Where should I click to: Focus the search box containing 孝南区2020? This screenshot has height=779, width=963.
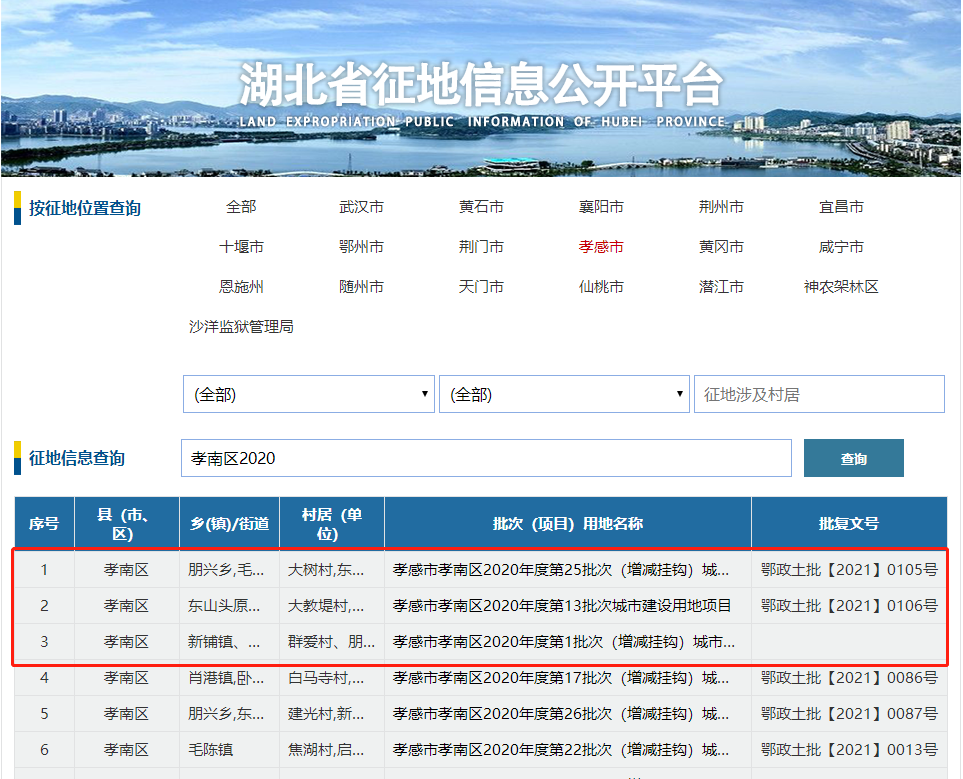pos(486,459)
